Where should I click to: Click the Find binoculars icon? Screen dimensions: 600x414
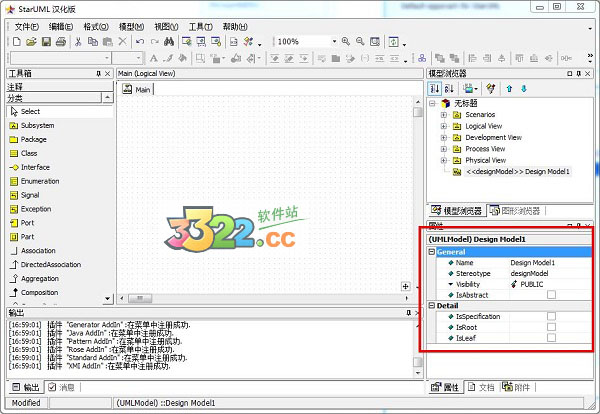pos(169,42)
